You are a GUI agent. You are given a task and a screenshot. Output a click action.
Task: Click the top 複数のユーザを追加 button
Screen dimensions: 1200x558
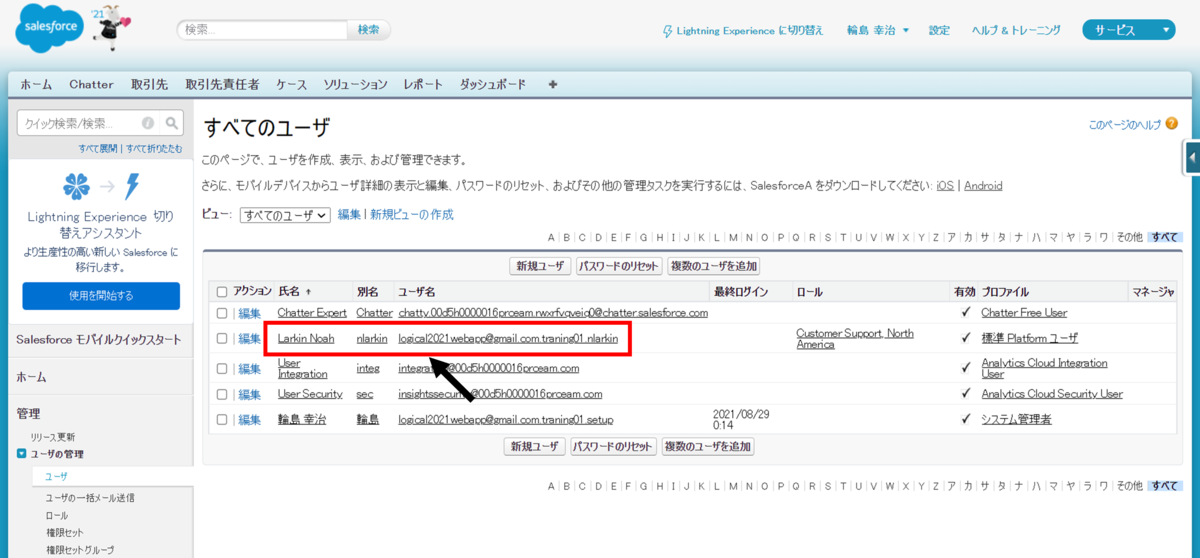[x=713, y=266]
